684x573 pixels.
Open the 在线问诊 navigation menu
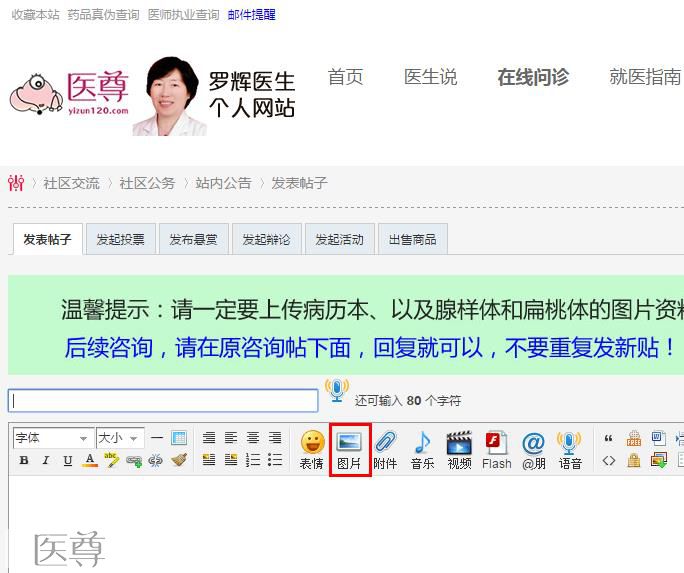pyautogui.click(x=533, y=78)
